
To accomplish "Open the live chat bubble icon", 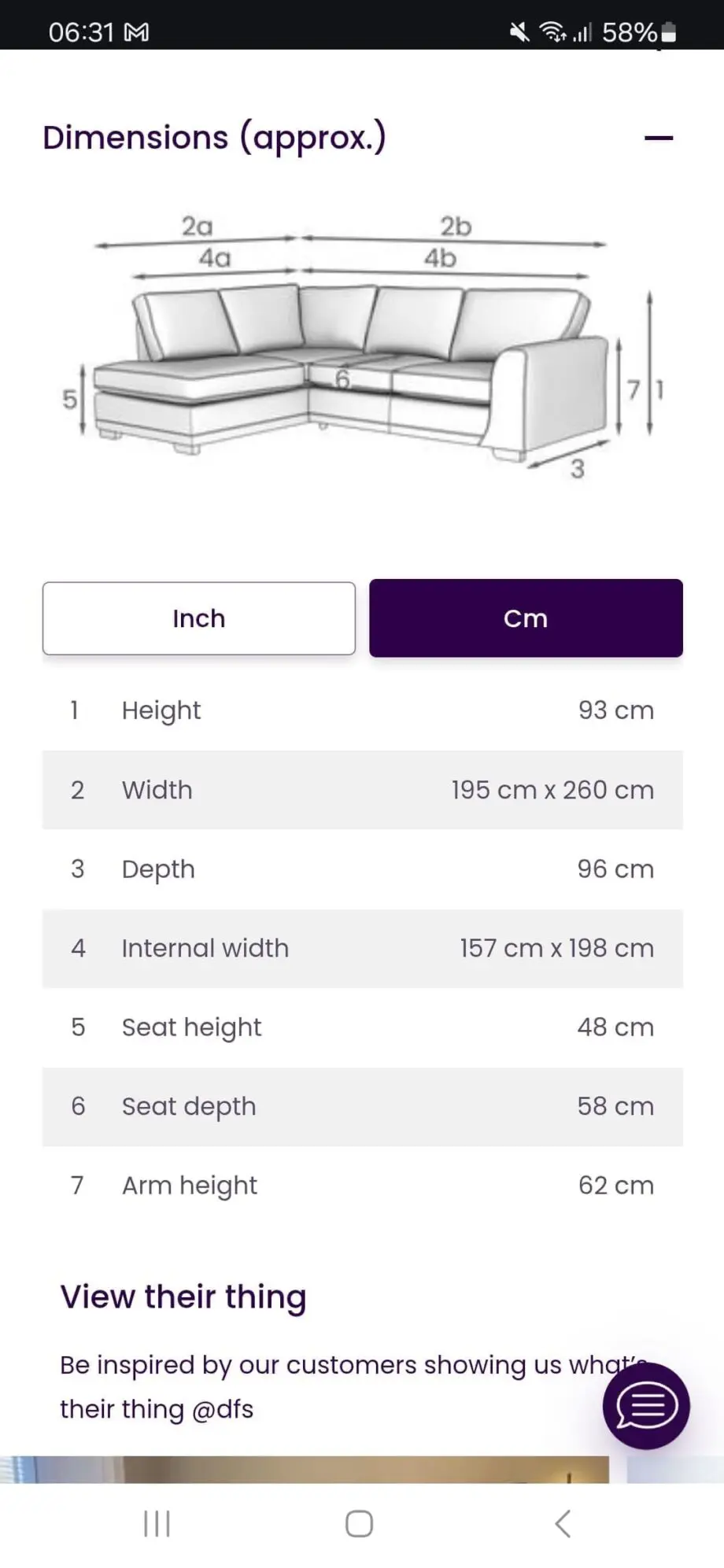I will (646, 1405).
